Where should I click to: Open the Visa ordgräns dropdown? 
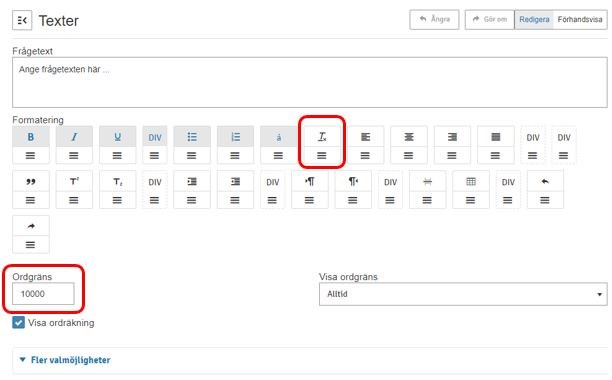[463, 294]
